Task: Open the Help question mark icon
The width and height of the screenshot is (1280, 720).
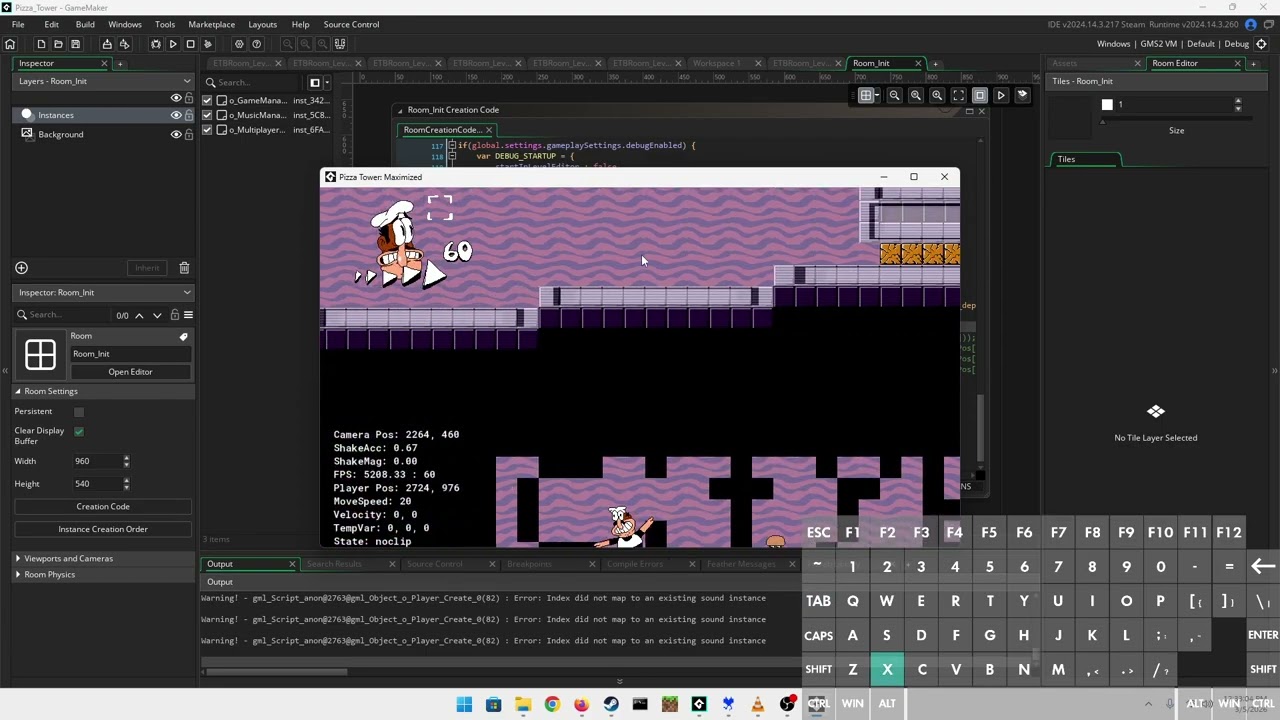Action: point(257,44)
